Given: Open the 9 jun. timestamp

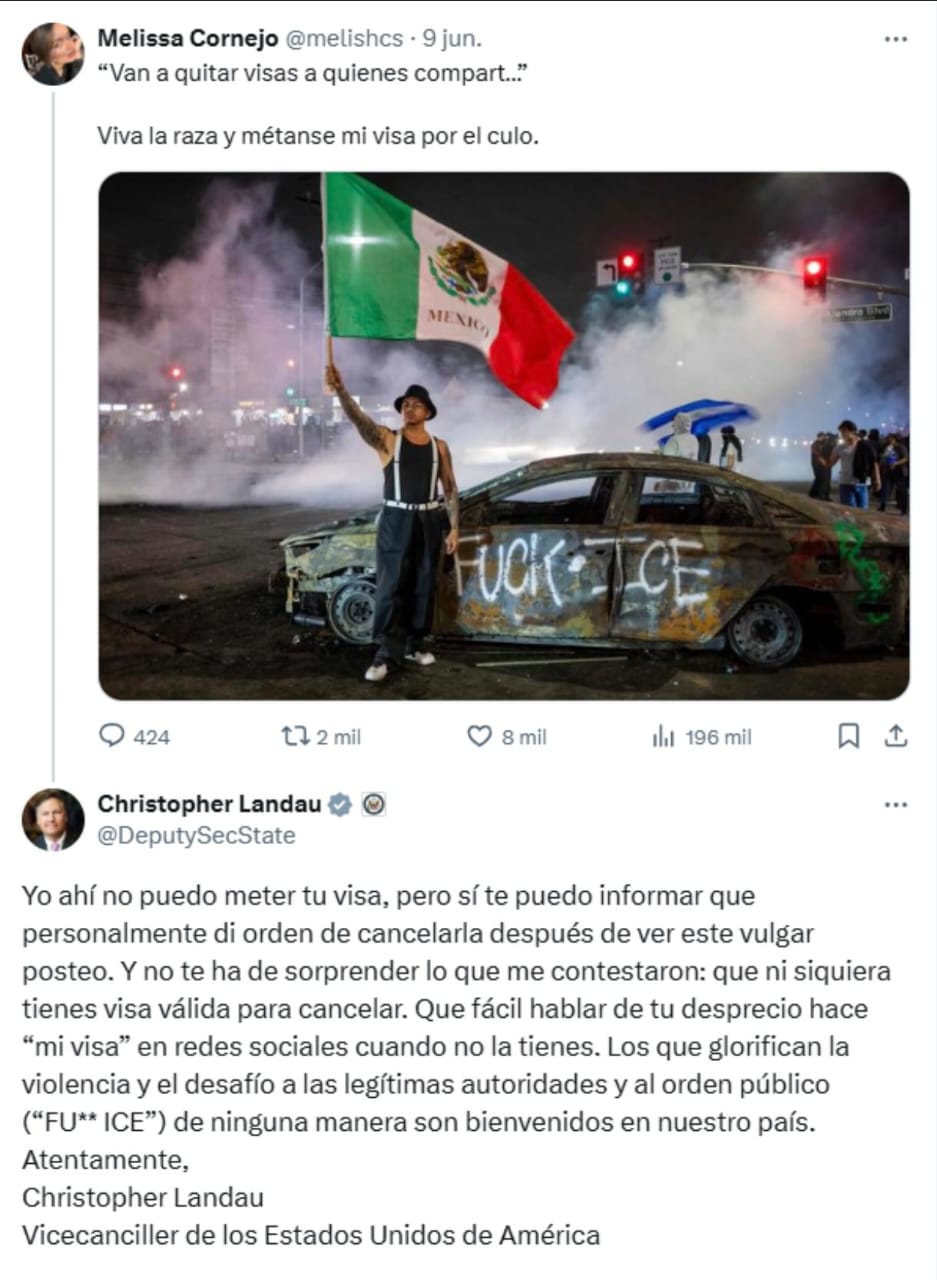Looking at the screenshot, I should point(452,39).
